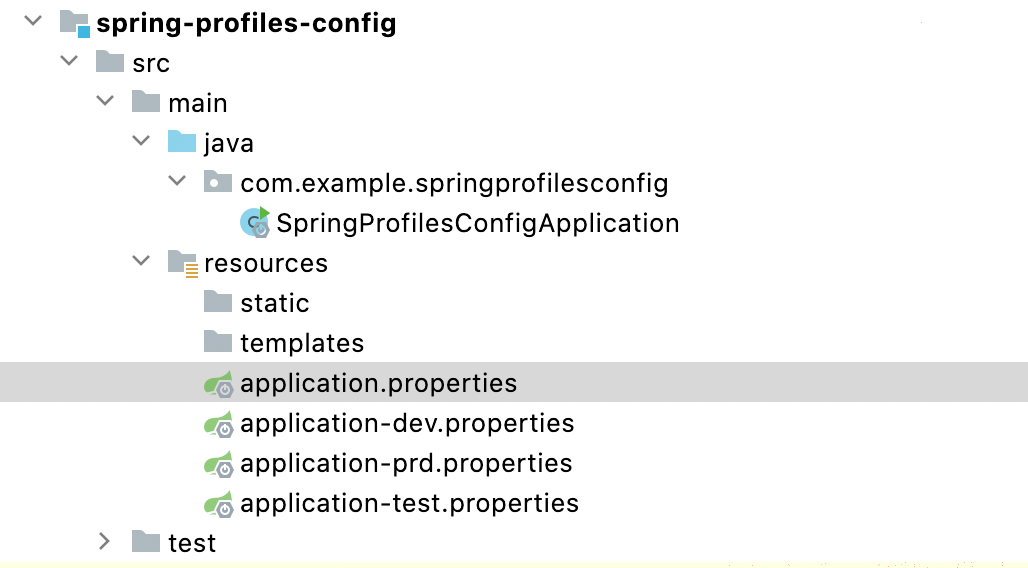Click the spring-profiles-config module folder icon
Image resolution: width=1028 pixels, height=568 pixels.
coord(75,24)
